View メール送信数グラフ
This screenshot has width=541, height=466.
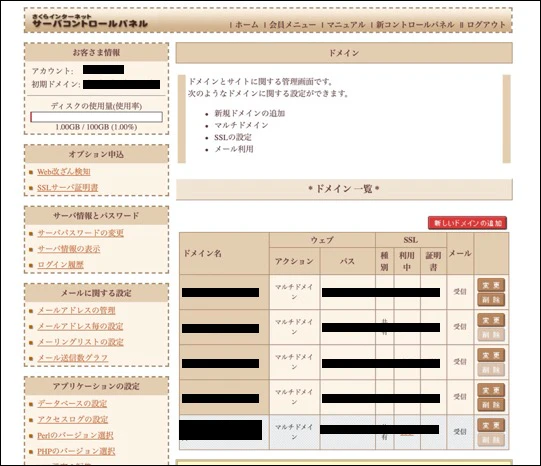click(x=73, y=358)
